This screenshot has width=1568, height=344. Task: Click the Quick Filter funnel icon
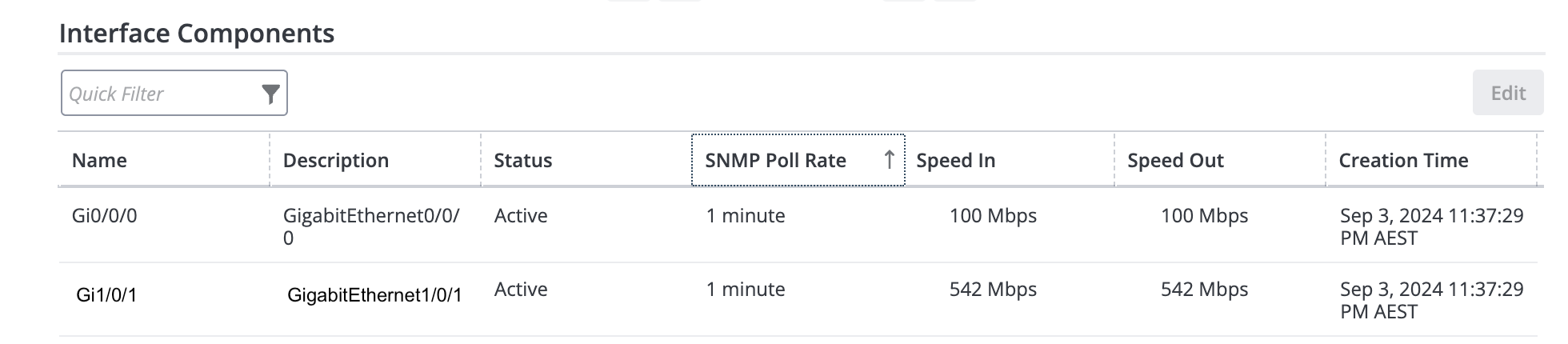pyautogui.click(x=270, y=94)
